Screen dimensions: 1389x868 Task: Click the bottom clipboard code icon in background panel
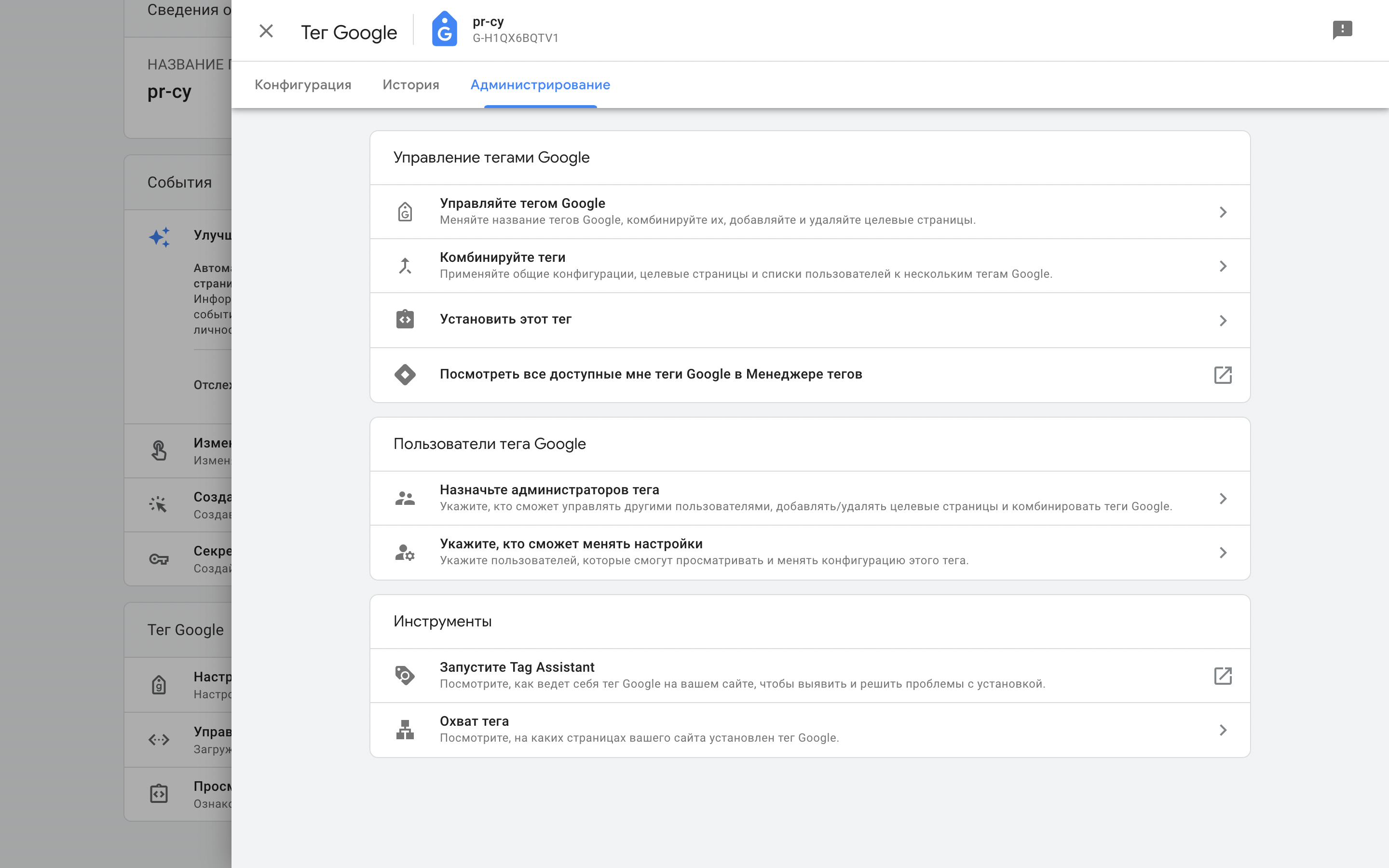159,793
